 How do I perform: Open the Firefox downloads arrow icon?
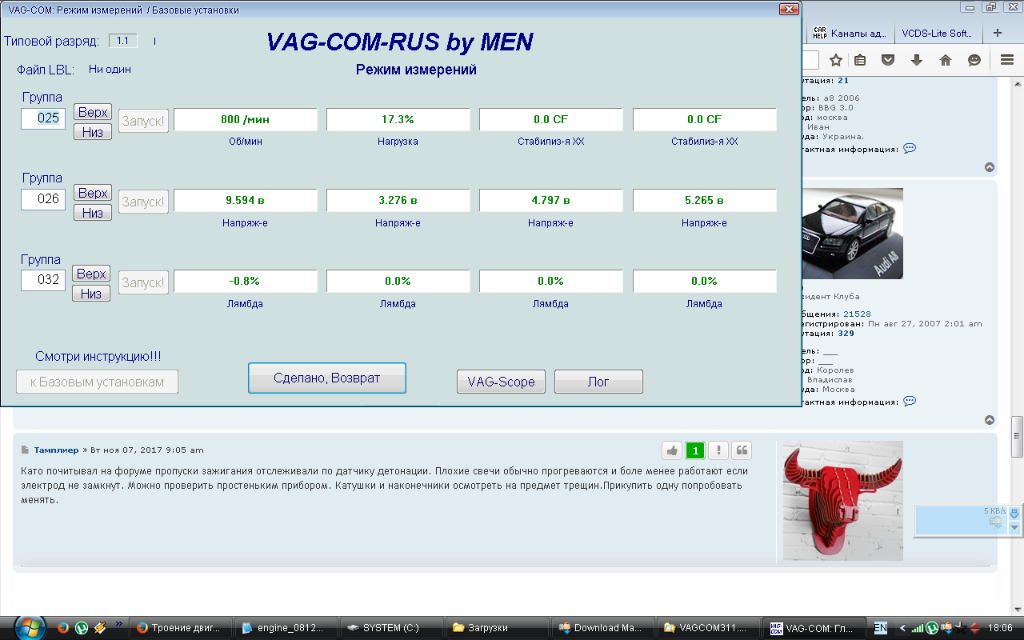[916, 60]
